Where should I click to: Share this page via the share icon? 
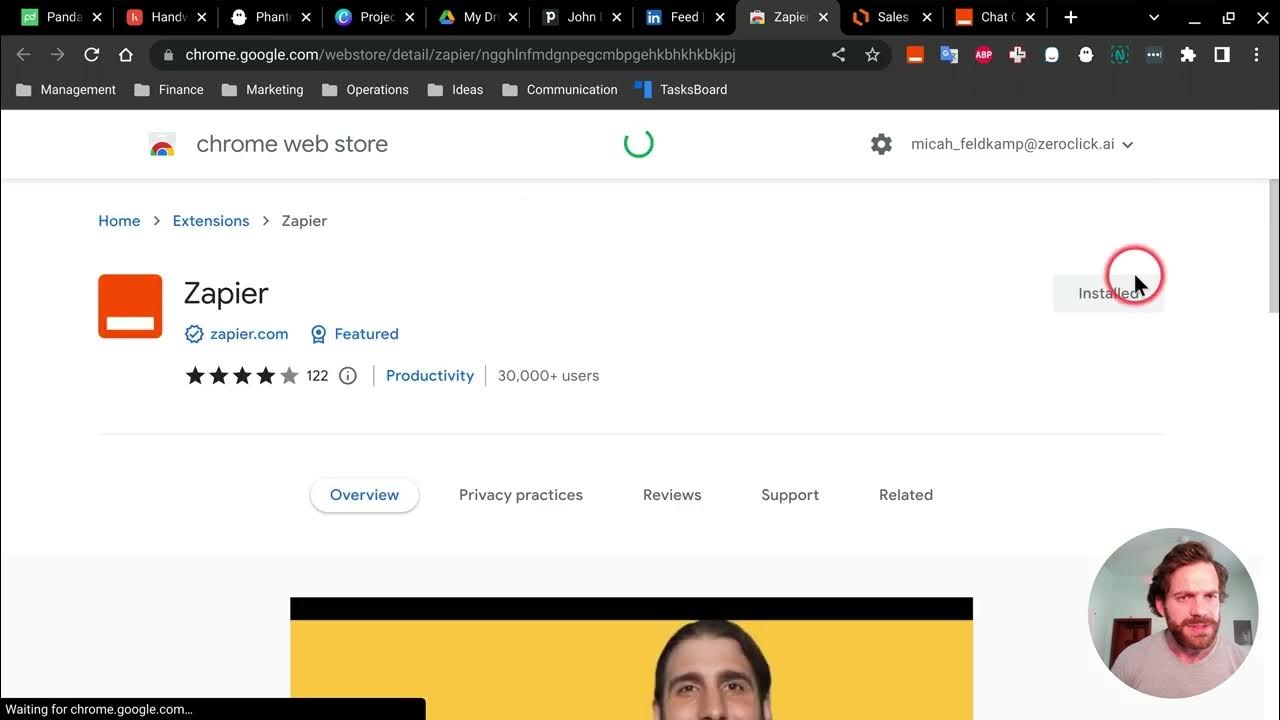point(838,55)
